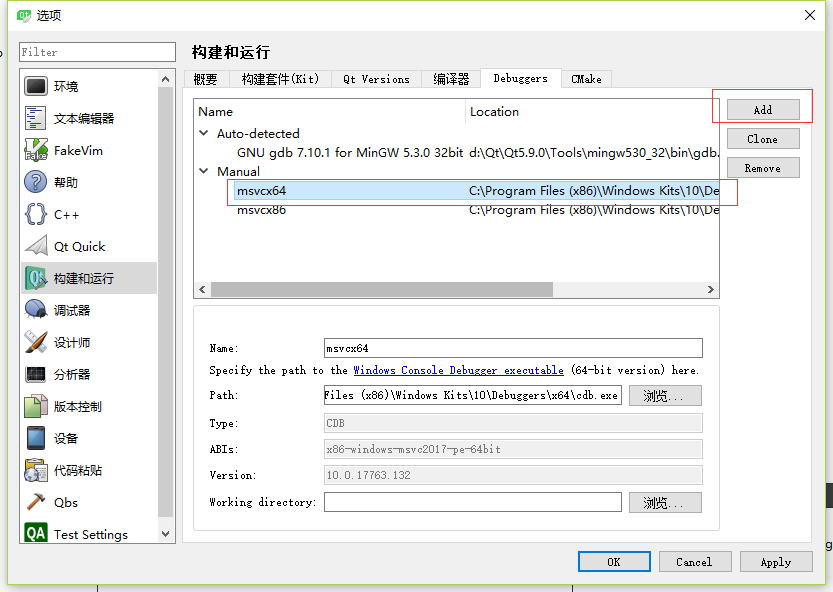Viewport: 833px width, 592px height.
Task: Click the msvcx86 Location path cell
Action: tap(593, 210)
